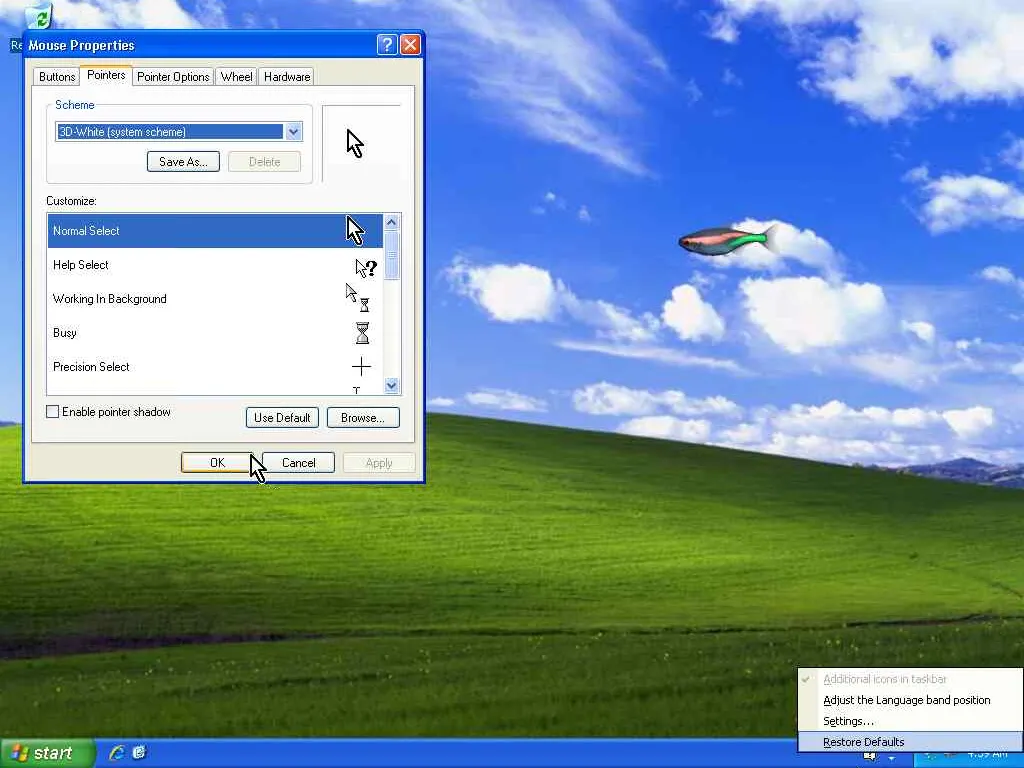Viewport: 1024px width, 768px height.
Task: Select the Busy row
Action: [215, 332]
